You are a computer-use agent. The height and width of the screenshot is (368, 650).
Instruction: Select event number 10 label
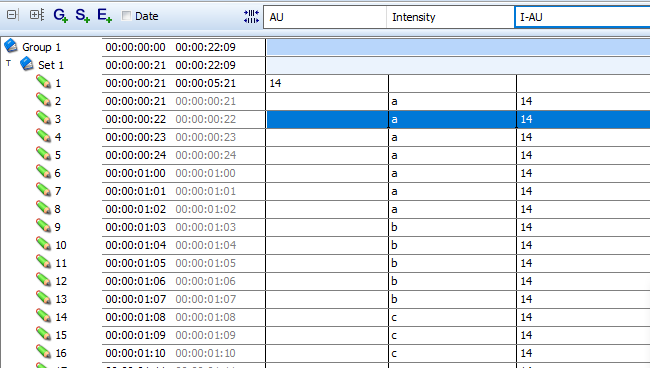click(61, 245)
